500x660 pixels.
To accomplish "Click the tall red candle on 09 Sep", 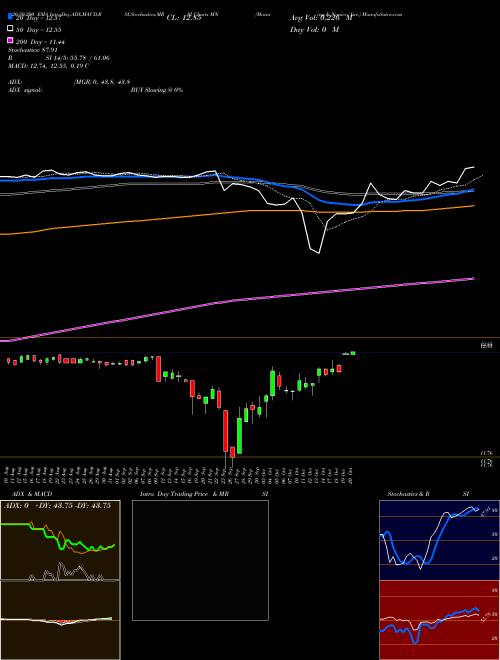I will click(159, 369).
